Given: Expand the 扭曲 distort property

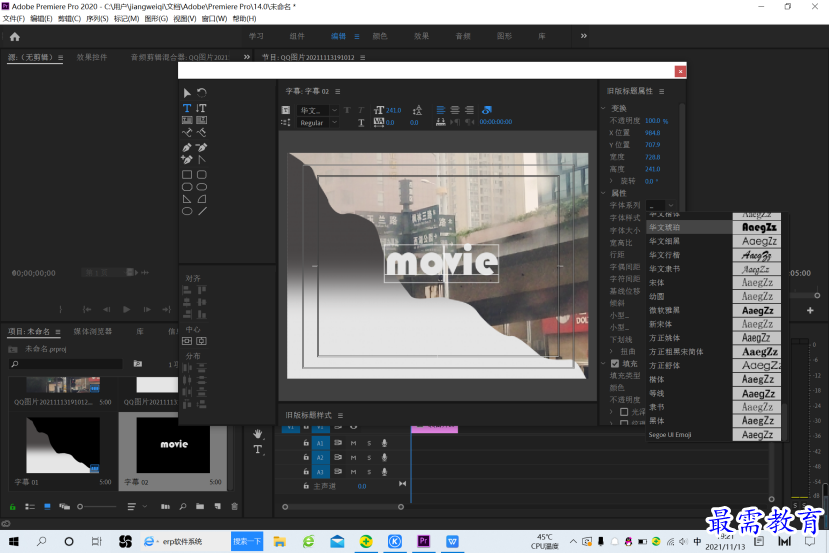Looking at the screenshot, I should click(611, 351).
